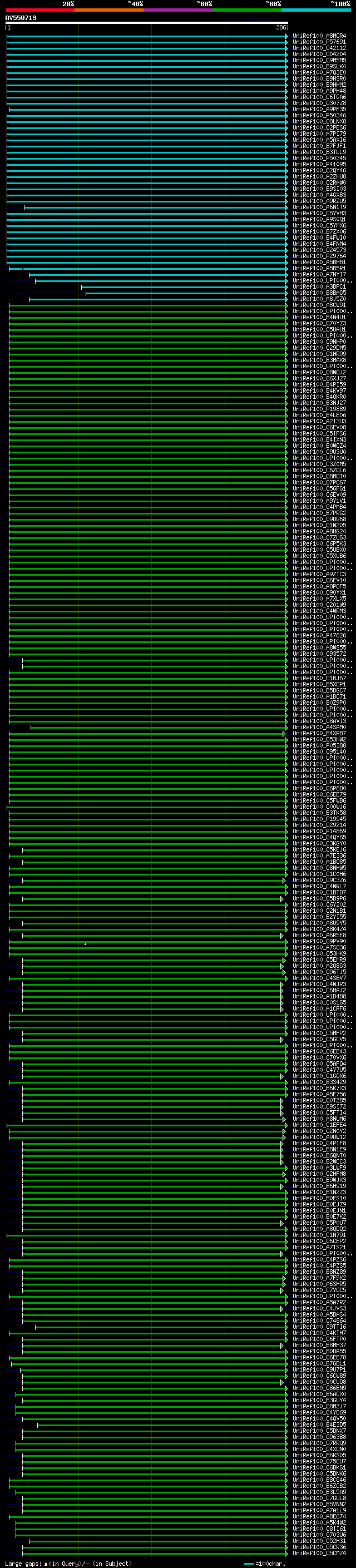Image resolution: width=356 pixels, height=1568 pixels.
Task: Click hit UniRef100_Q2PES6
Action: [319, 128]
